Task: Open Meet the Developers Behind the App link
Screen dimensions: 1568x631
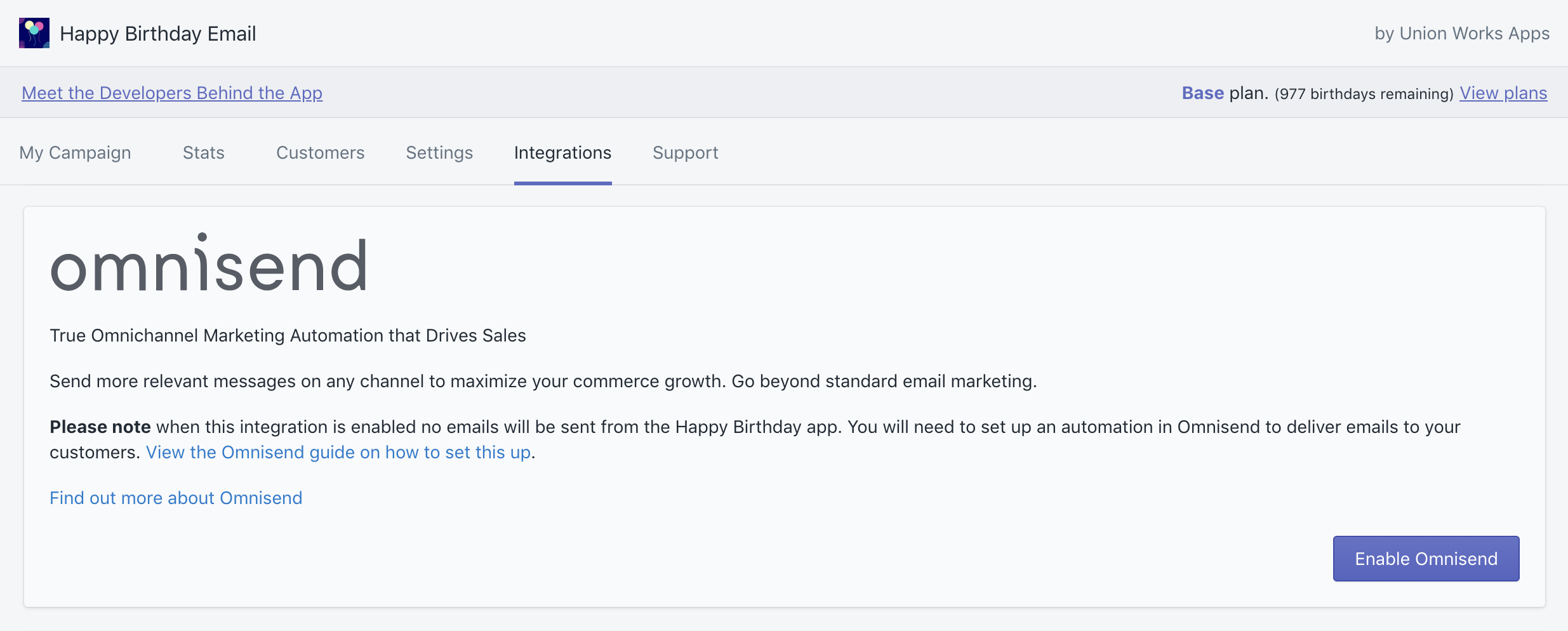Action: click(172, 93)
